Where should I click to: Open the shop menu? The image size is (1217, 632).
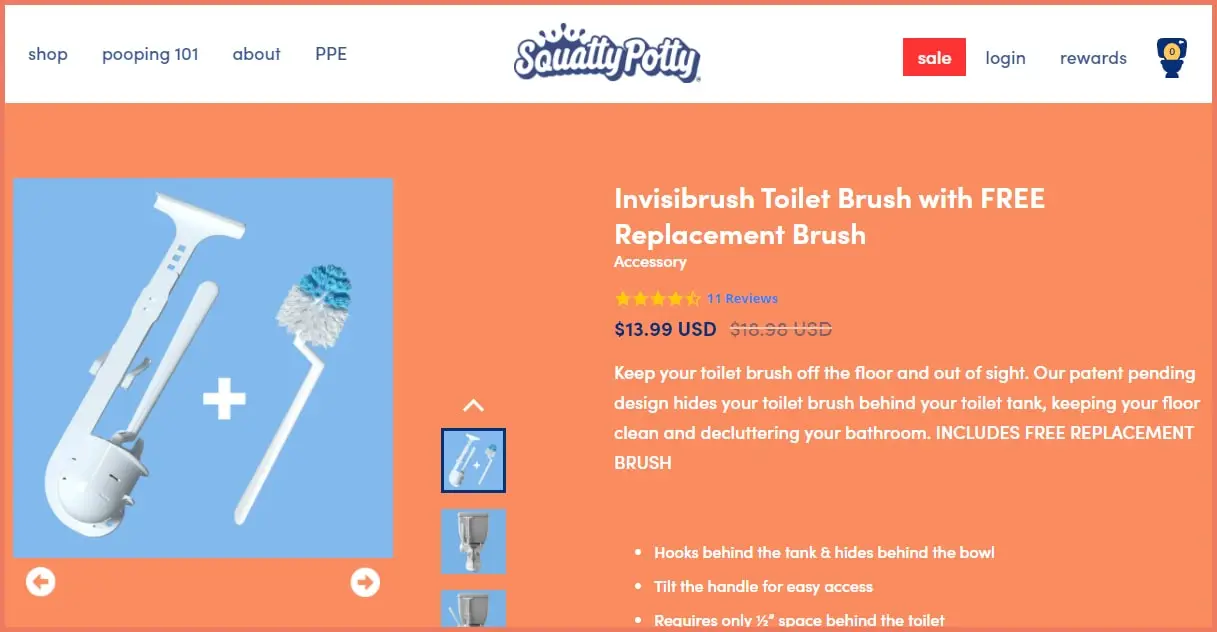[48, 54]
